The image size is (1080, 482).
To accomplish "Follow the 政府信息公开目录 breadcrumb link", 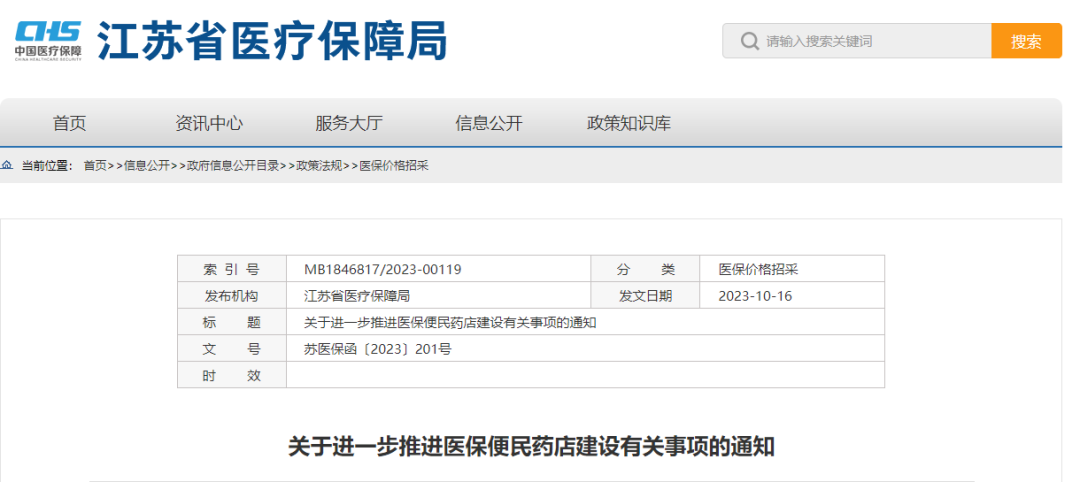I will (x=233, y=165).
